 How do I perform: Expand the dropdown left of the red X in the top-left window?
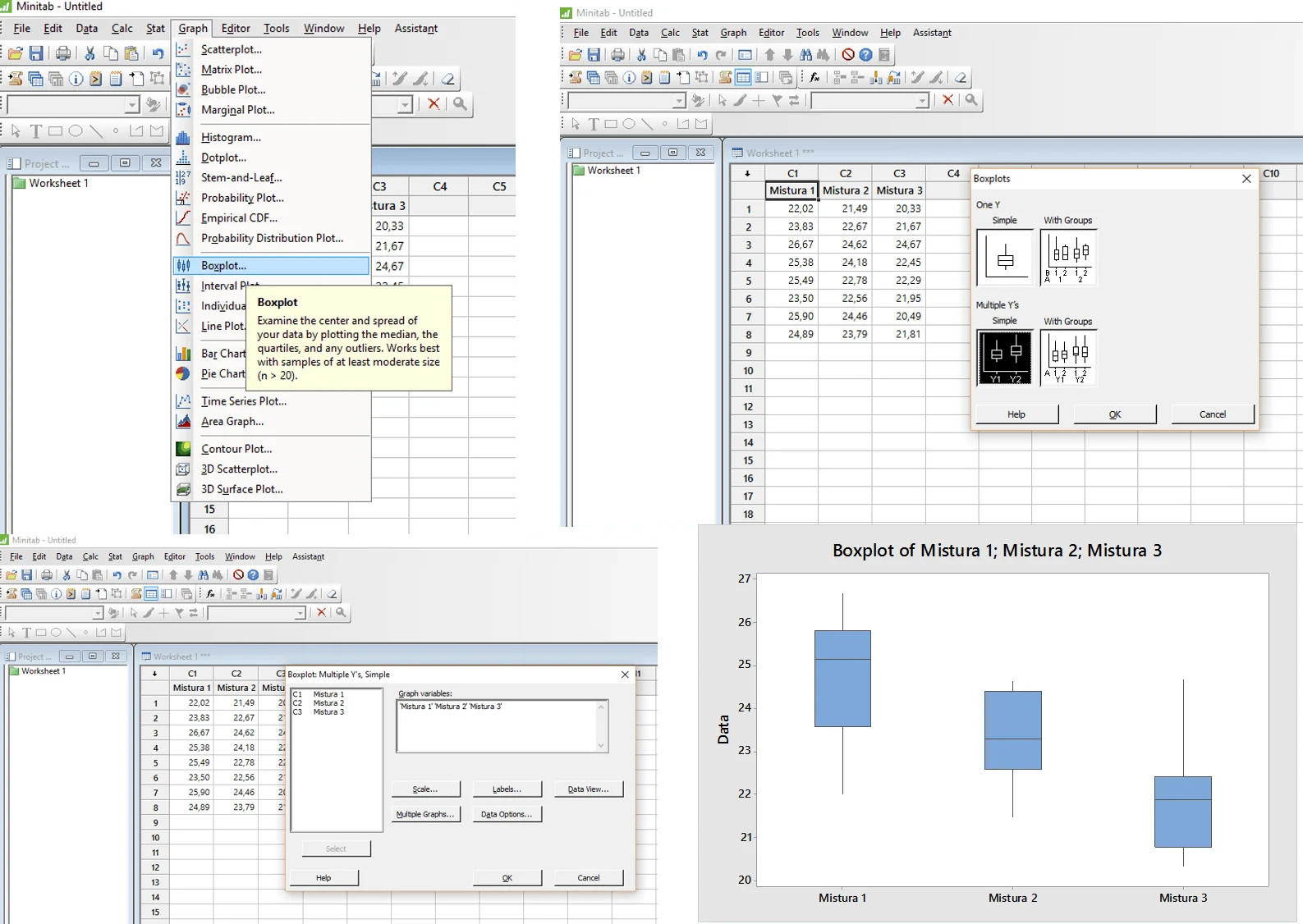pos(405,105)
